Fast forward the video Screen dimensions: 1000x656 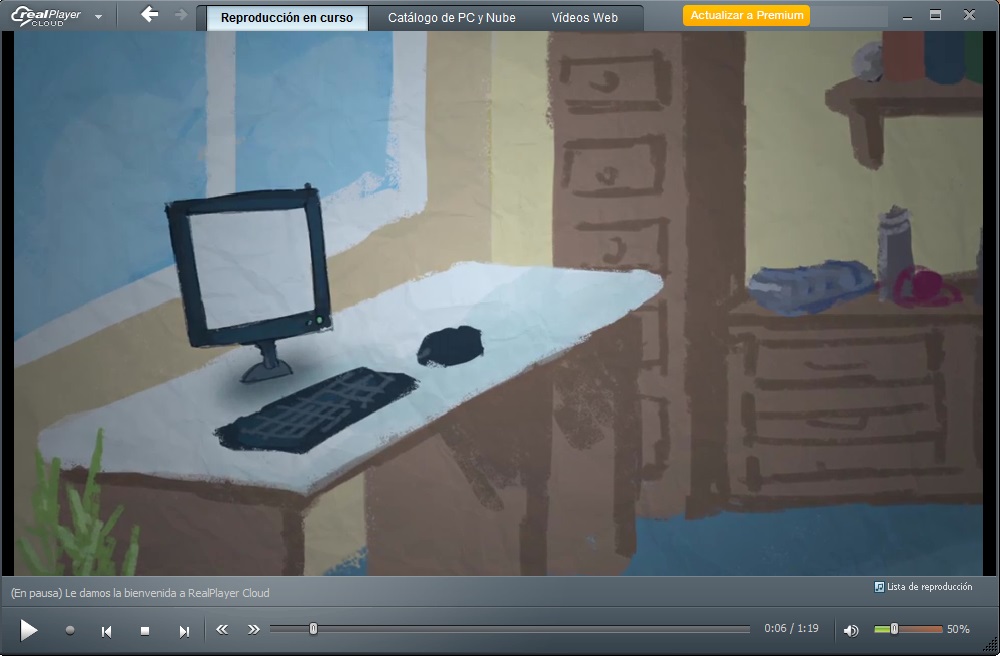pos(254,630)
